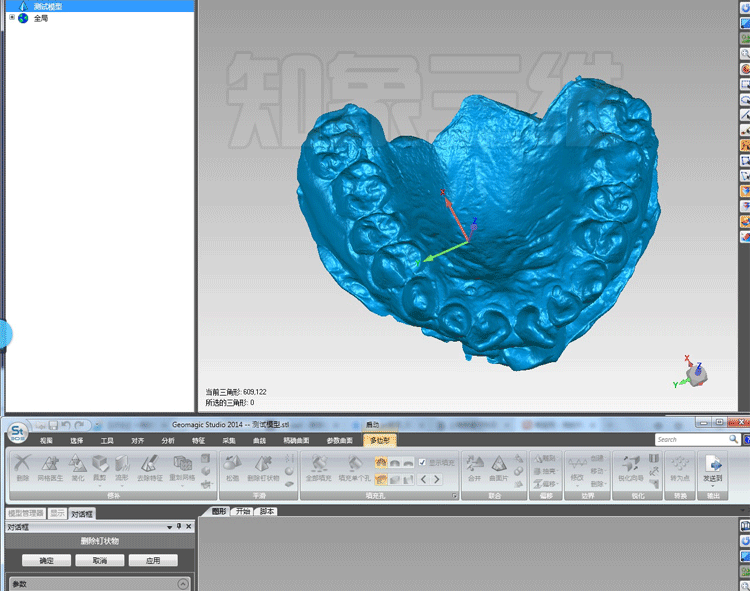The height and width of the screenshot is (591, 750).
Task: Click the next hole right-arrow button
Action: pos(437,479)
